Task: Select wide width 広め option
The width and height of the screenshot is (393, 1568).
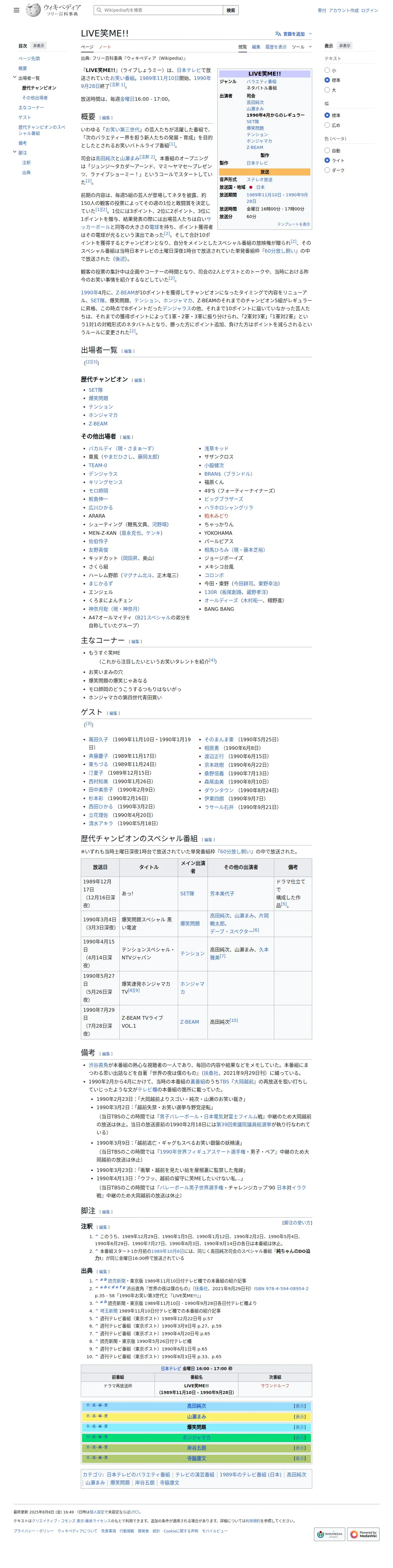Action: 327,125
